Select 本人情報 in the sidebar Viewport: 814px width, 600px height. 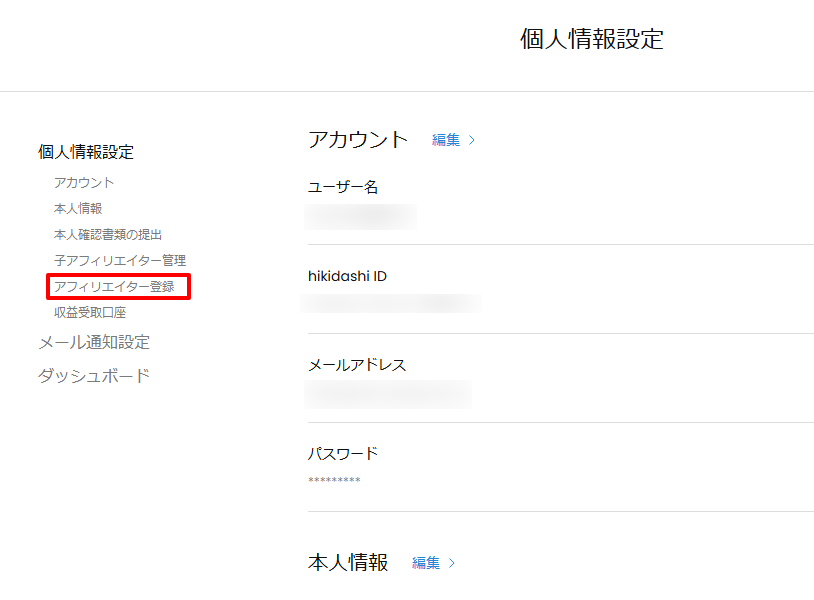78,208
